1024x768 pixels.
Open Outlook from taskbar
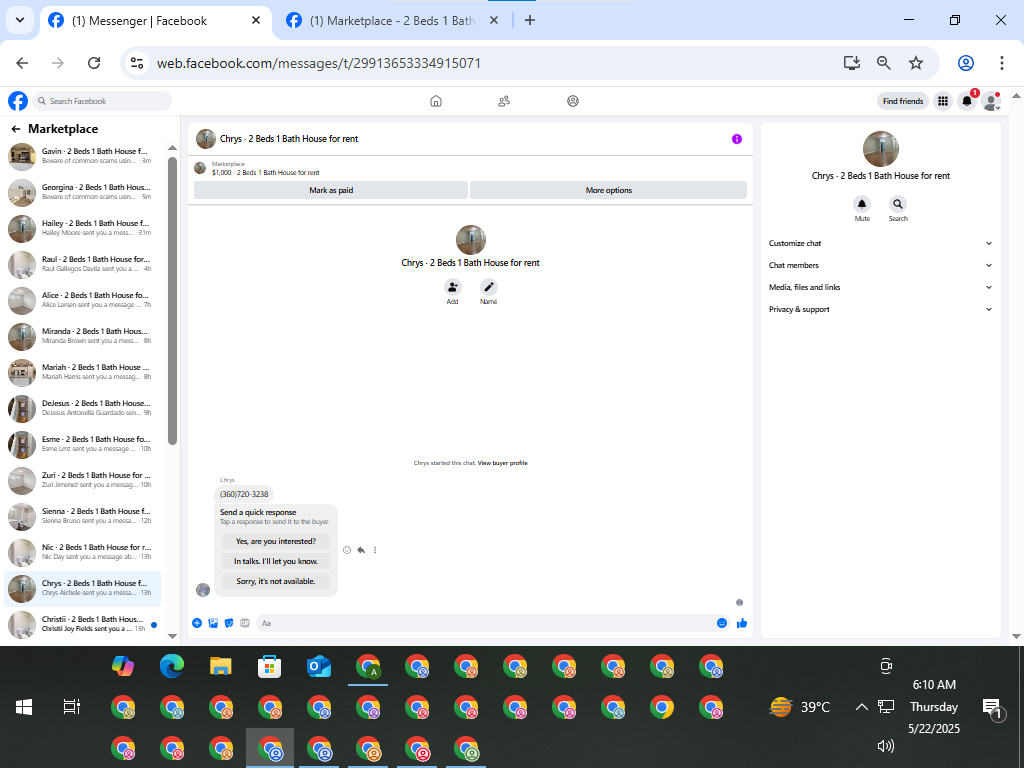point(319,667)
